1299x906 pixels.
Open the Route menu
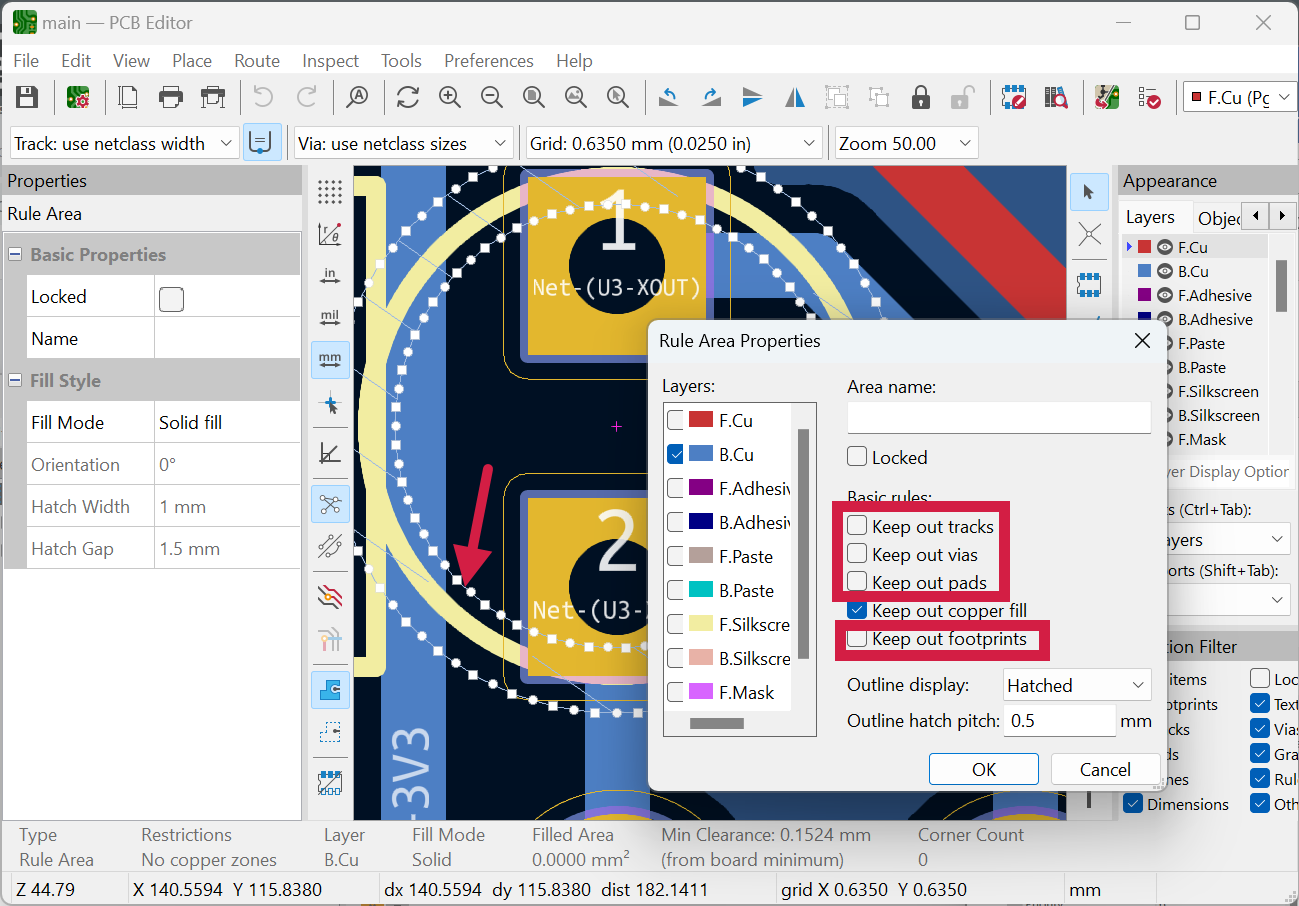257,61
